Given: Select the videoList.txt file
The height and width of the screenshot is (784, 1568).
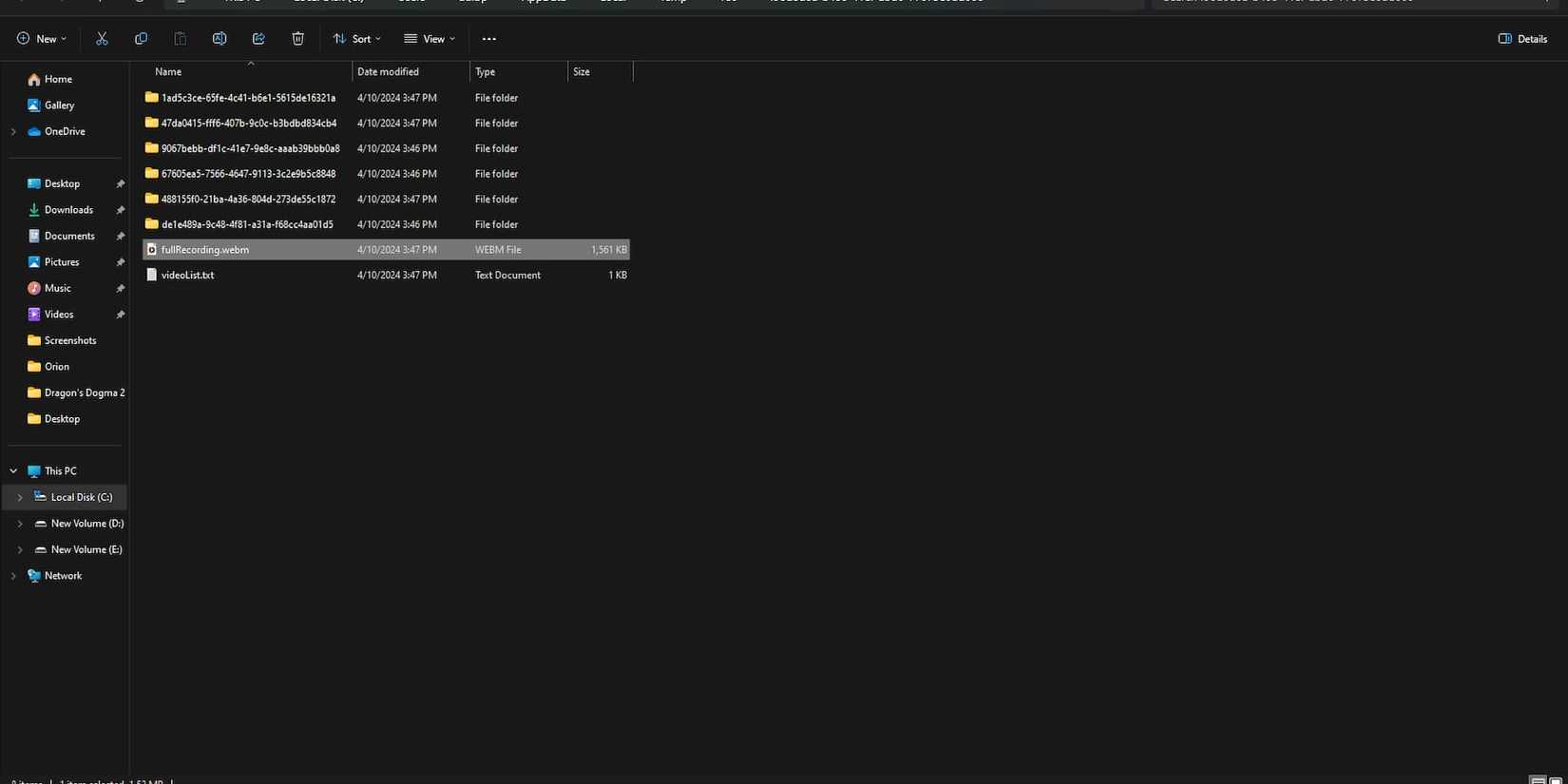Looking at the screenshot, I should click(x=386, y=276).
